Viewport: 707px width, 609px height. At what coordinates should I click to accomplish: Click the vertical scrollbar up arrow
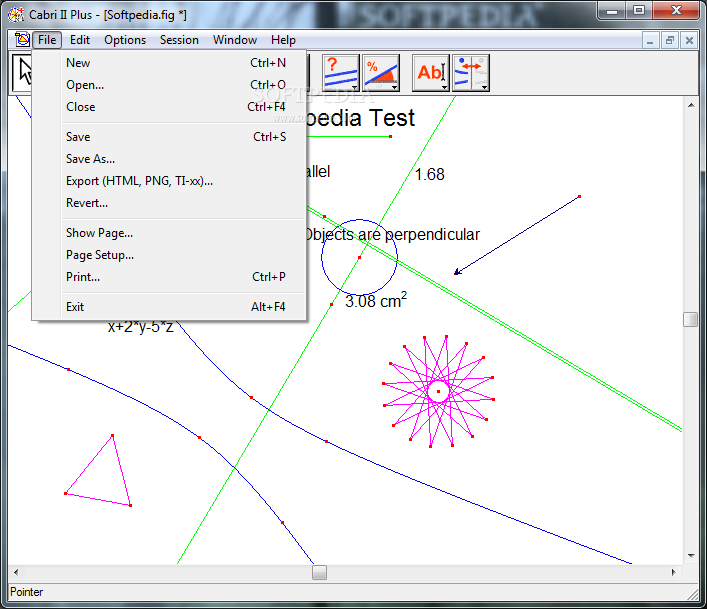pyautogui.click(x=691, y=105)
